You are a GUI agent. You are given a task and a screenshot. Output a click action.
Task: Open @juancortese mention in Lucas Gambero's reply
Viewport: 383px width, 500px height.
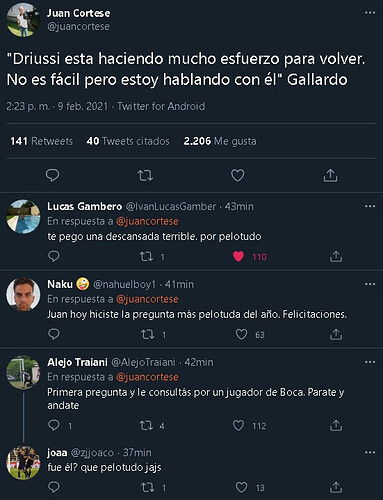point(147,221)
